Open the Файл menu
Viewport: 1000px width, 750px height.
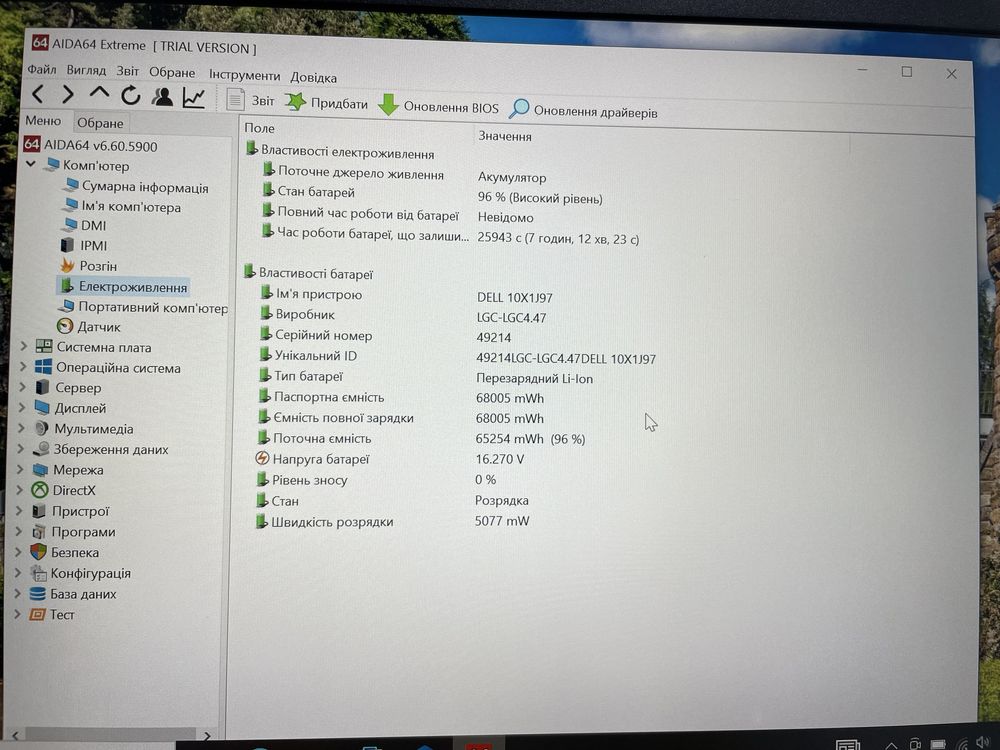point(41,70)
